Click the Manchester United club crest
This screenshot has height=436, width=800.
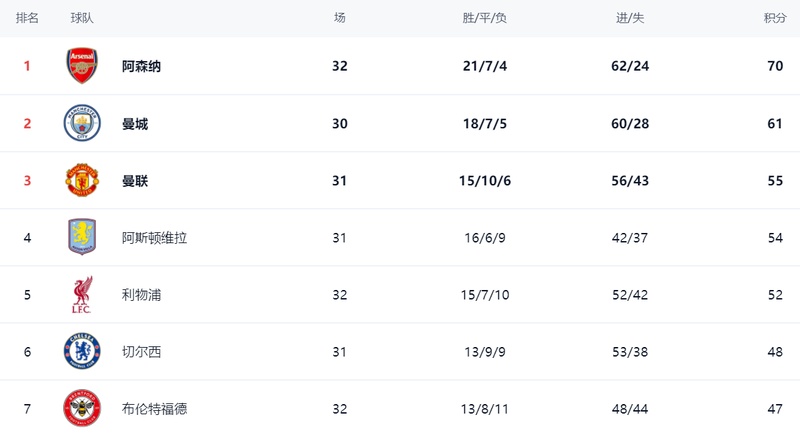82,180
